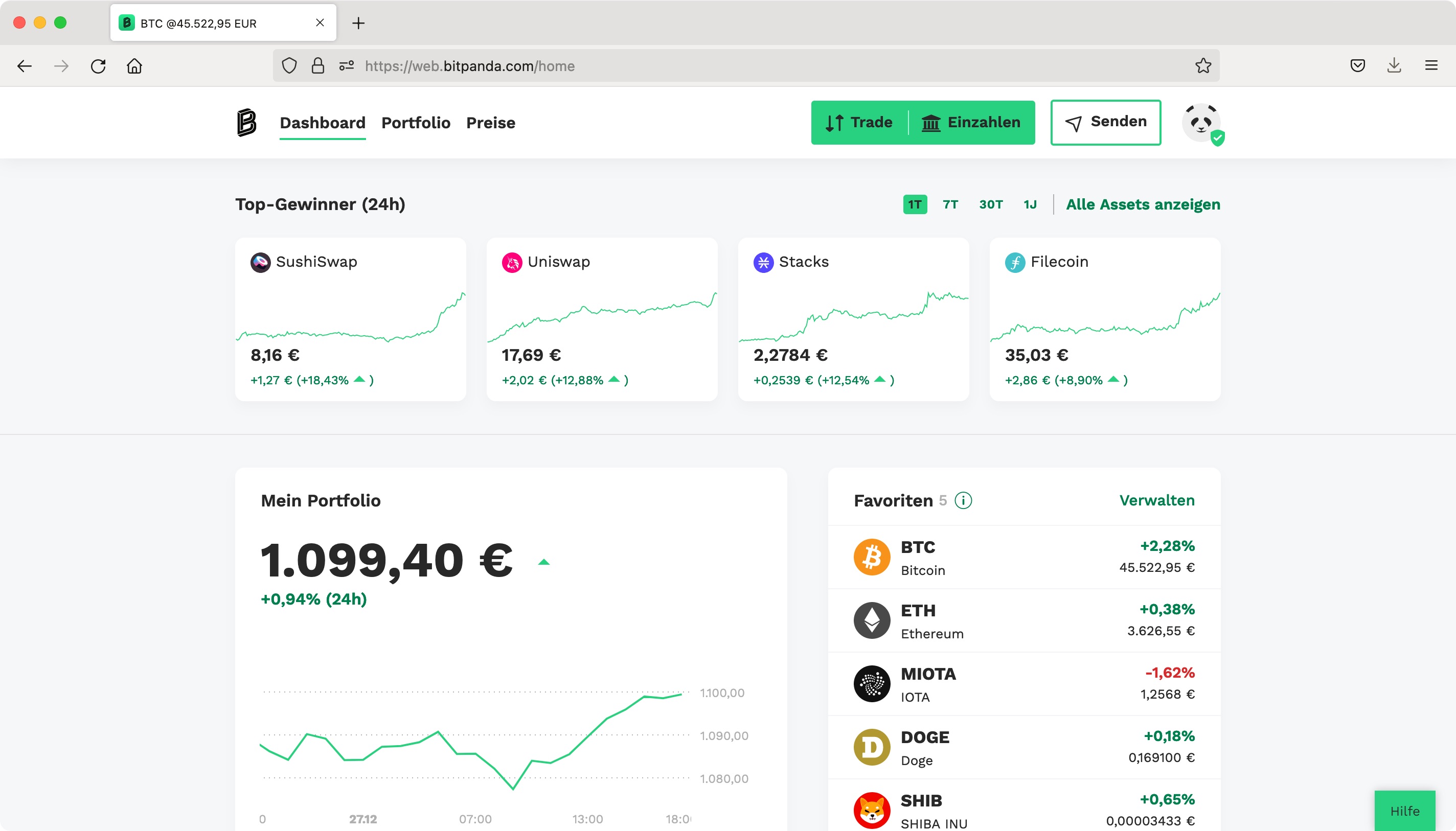Switch timeframe to 7T
1456x831 pixels.
[x=950, y=204]
